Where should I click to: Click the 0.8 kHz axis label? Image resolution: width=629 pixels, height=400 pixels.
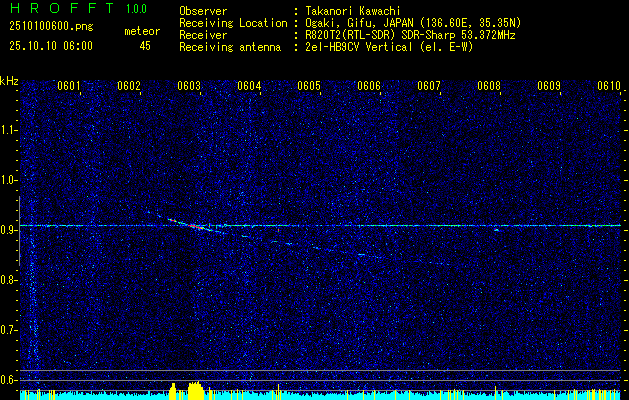tap(8, 280)
